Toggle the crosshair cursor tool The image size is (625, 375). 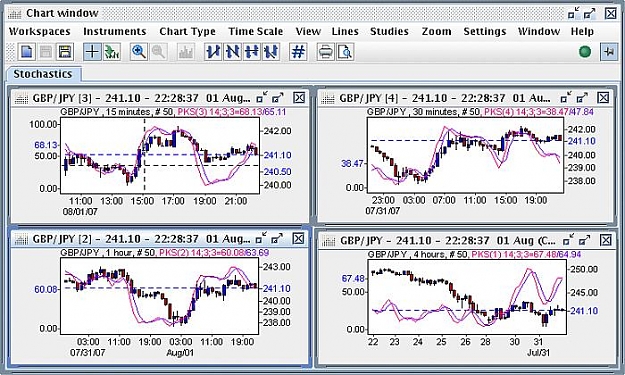(92, 52)
